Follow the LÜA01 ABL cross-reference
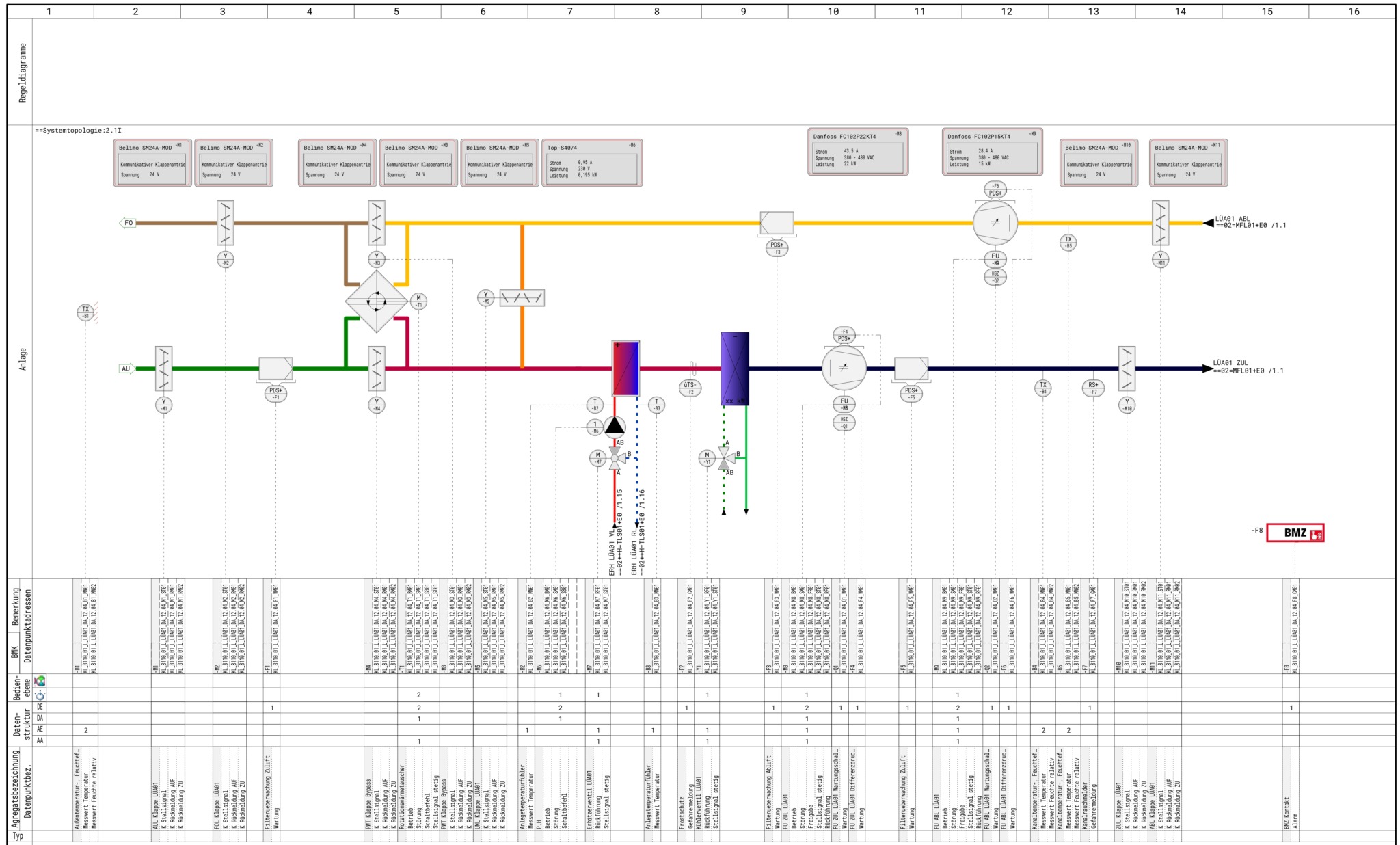 [x=1250, y=222]
